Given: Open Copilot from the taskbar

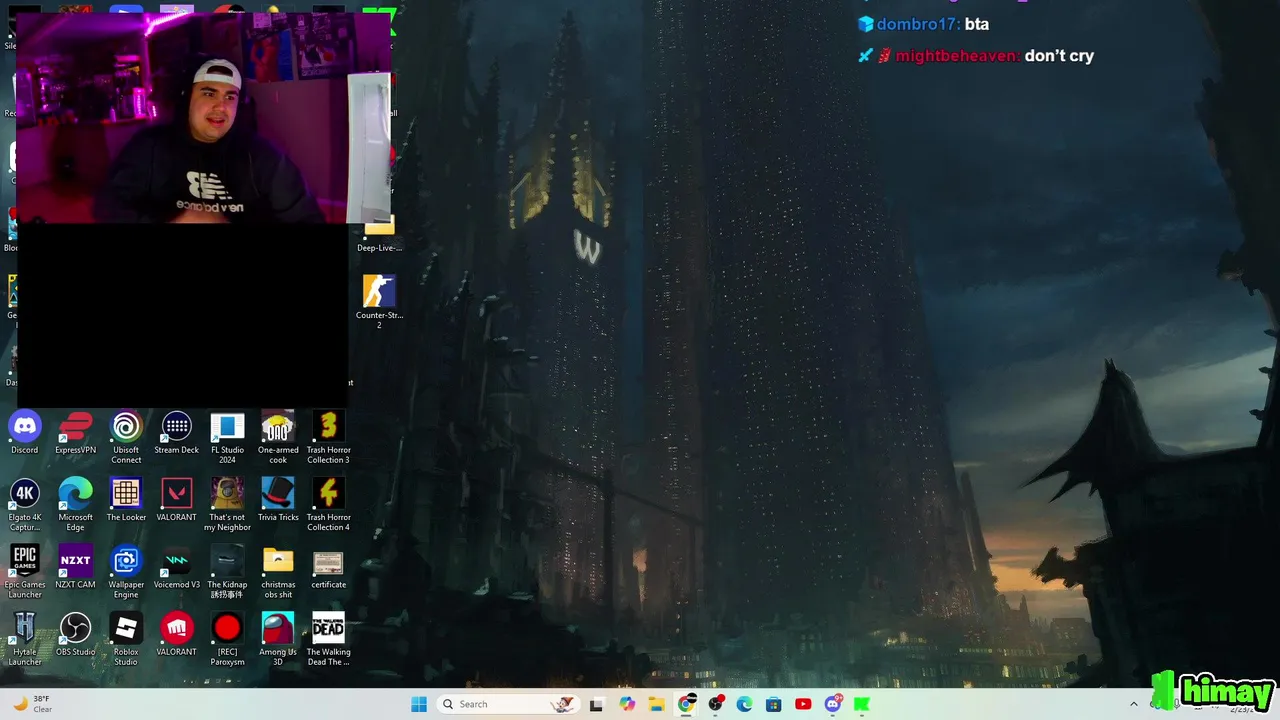Looking at the screenshot, I should 627,704.
